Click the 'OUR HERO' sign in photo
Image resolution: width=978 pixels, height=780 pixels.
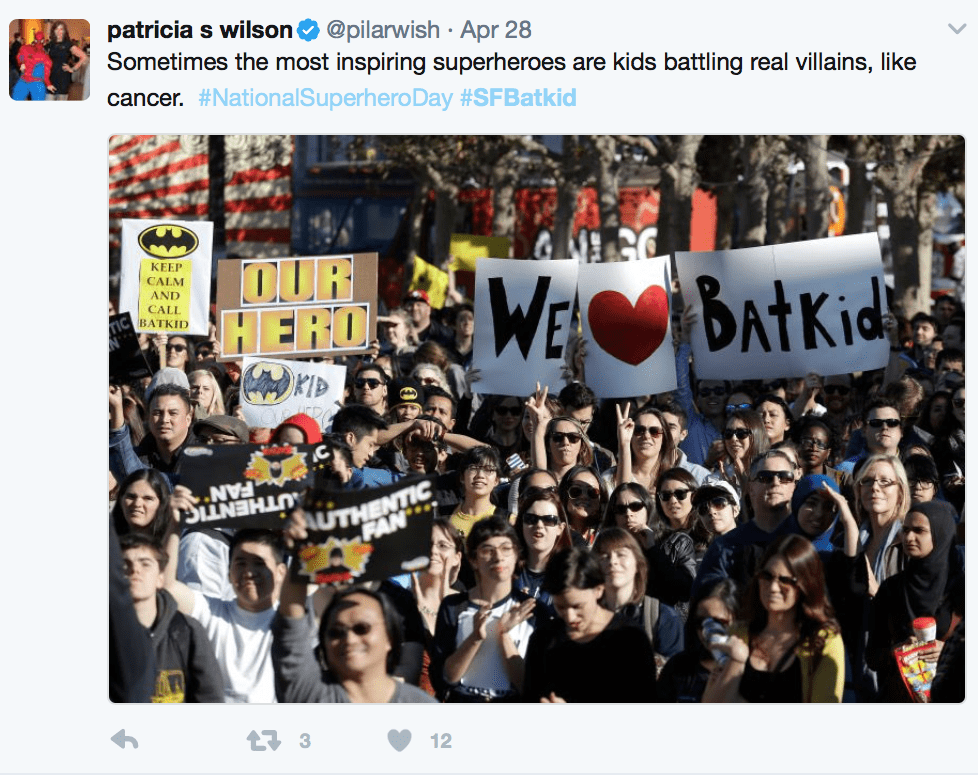pos(298,306)
